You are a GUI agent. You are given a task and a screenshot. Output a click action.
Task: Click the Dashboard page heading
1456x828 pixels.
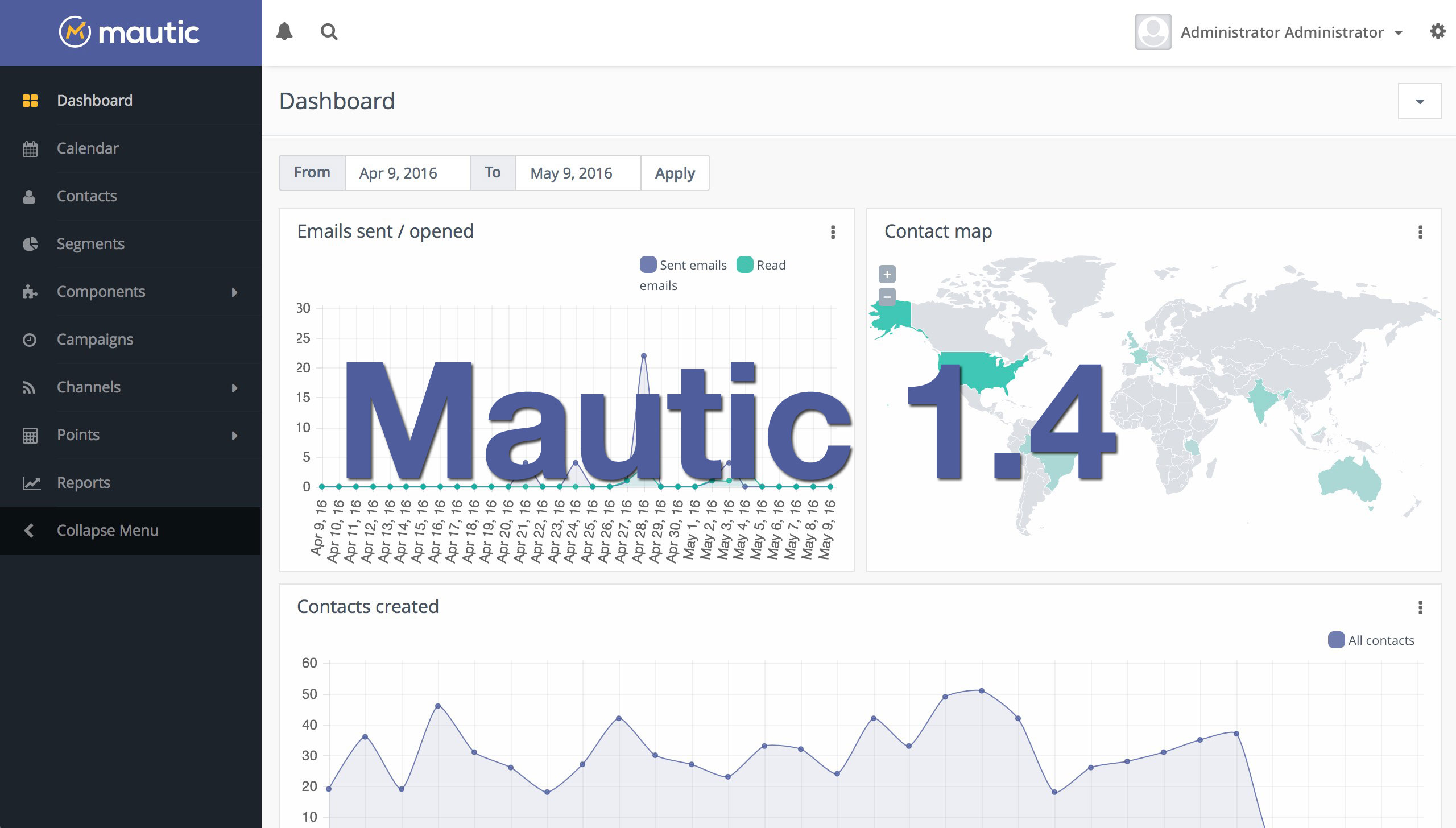[337, 101]
